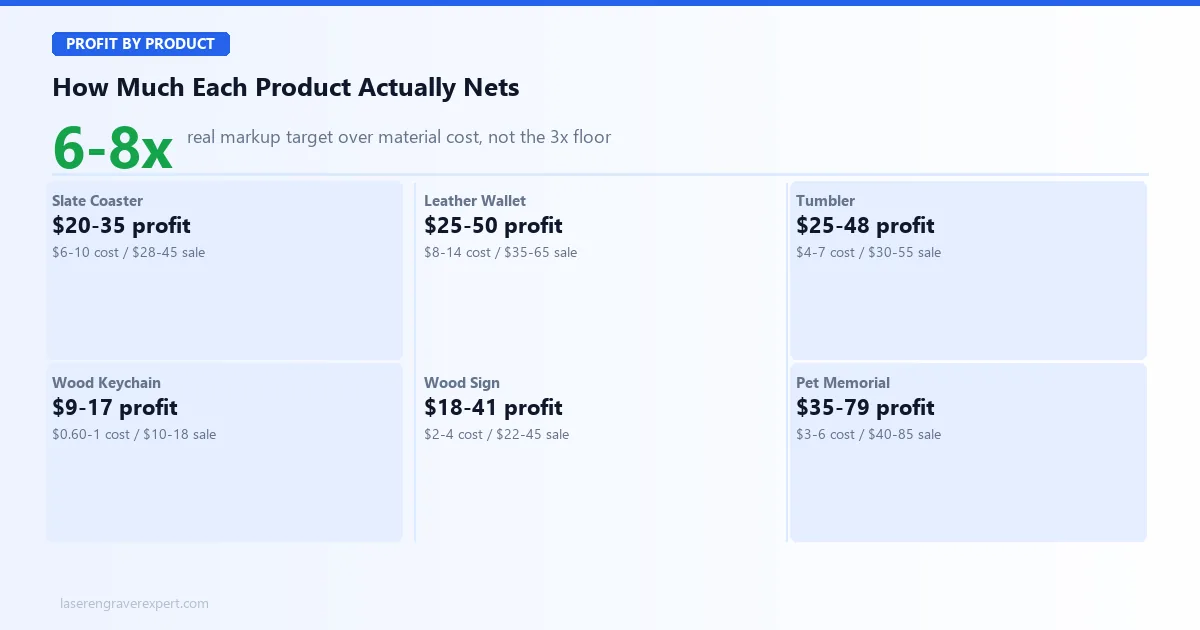Click the PROFIT BY PRODUCT badge
1200x630 pixels.
point(141,44)
